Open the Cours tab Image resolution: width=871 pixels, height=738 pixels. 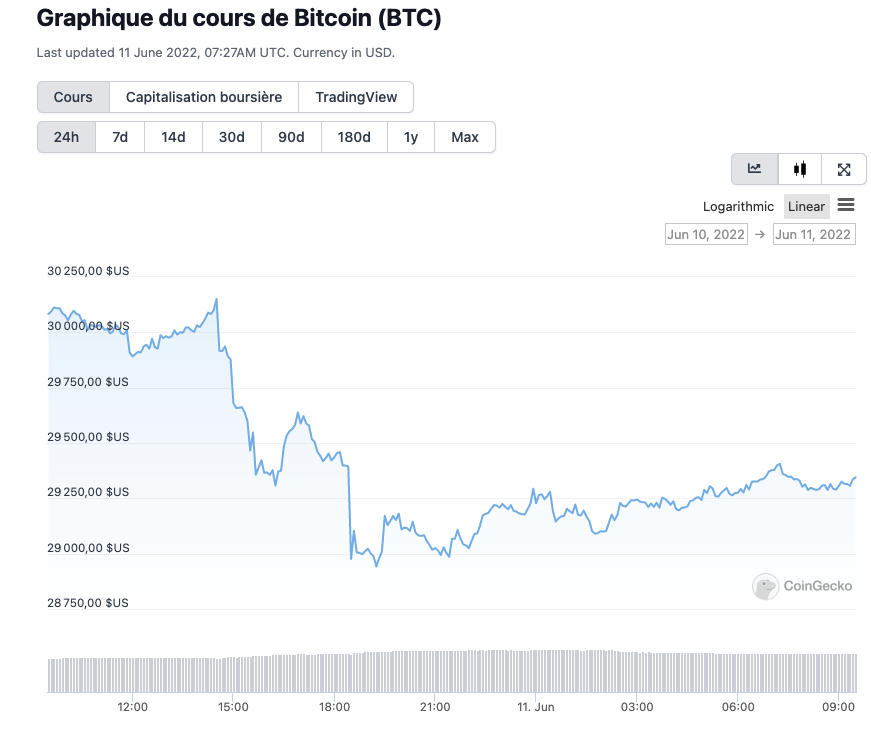click(x=73, y=97)
